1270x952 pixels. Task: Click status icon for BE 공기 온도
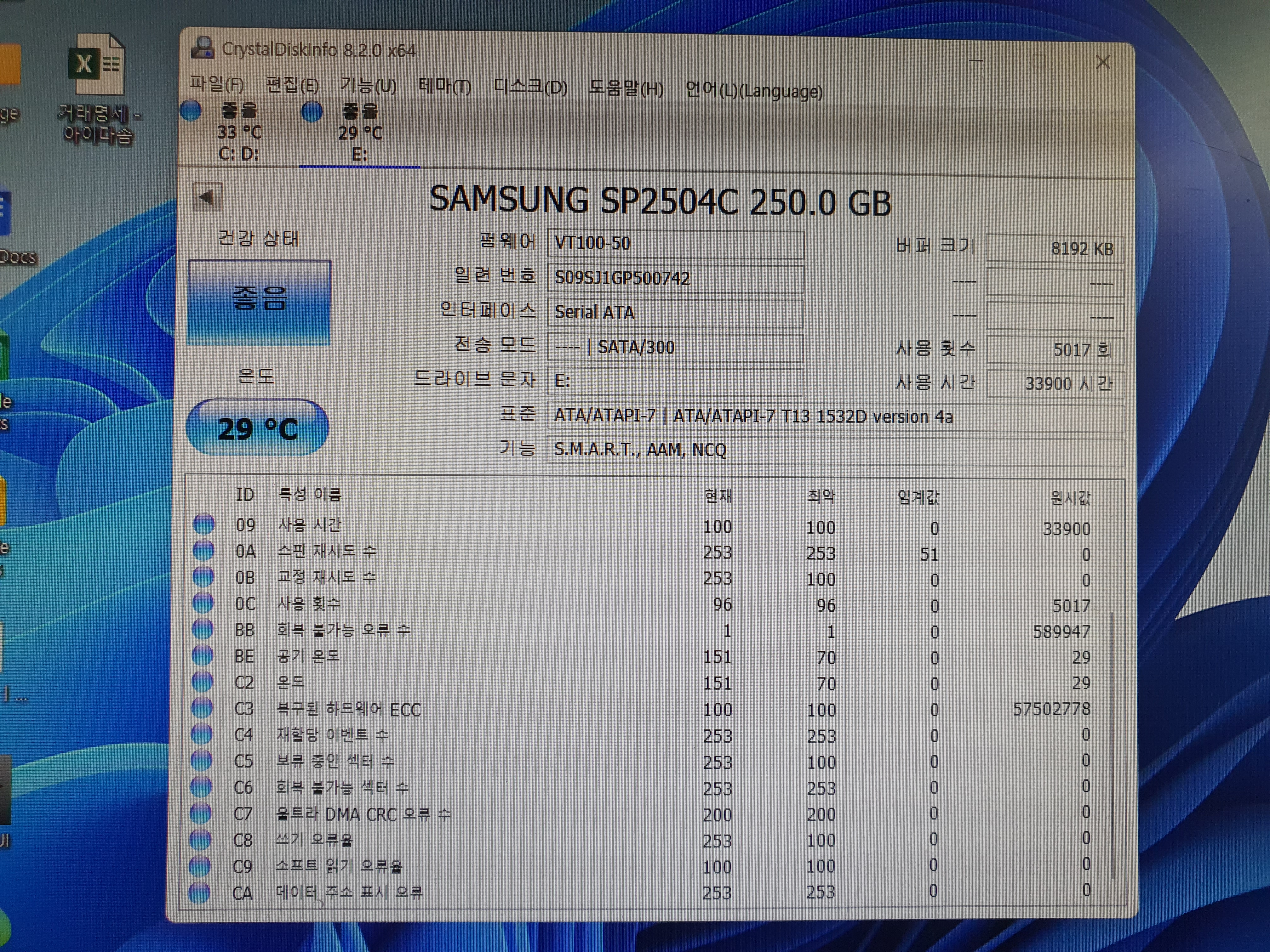(x=203, y=655)
